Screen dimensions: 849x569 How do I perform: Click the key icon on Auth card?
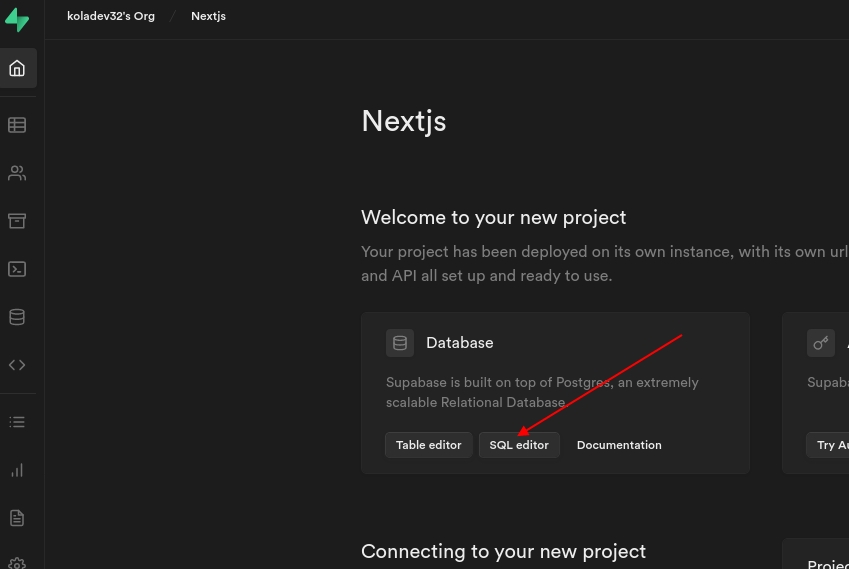pyautogui.click(x=820, y=343)
